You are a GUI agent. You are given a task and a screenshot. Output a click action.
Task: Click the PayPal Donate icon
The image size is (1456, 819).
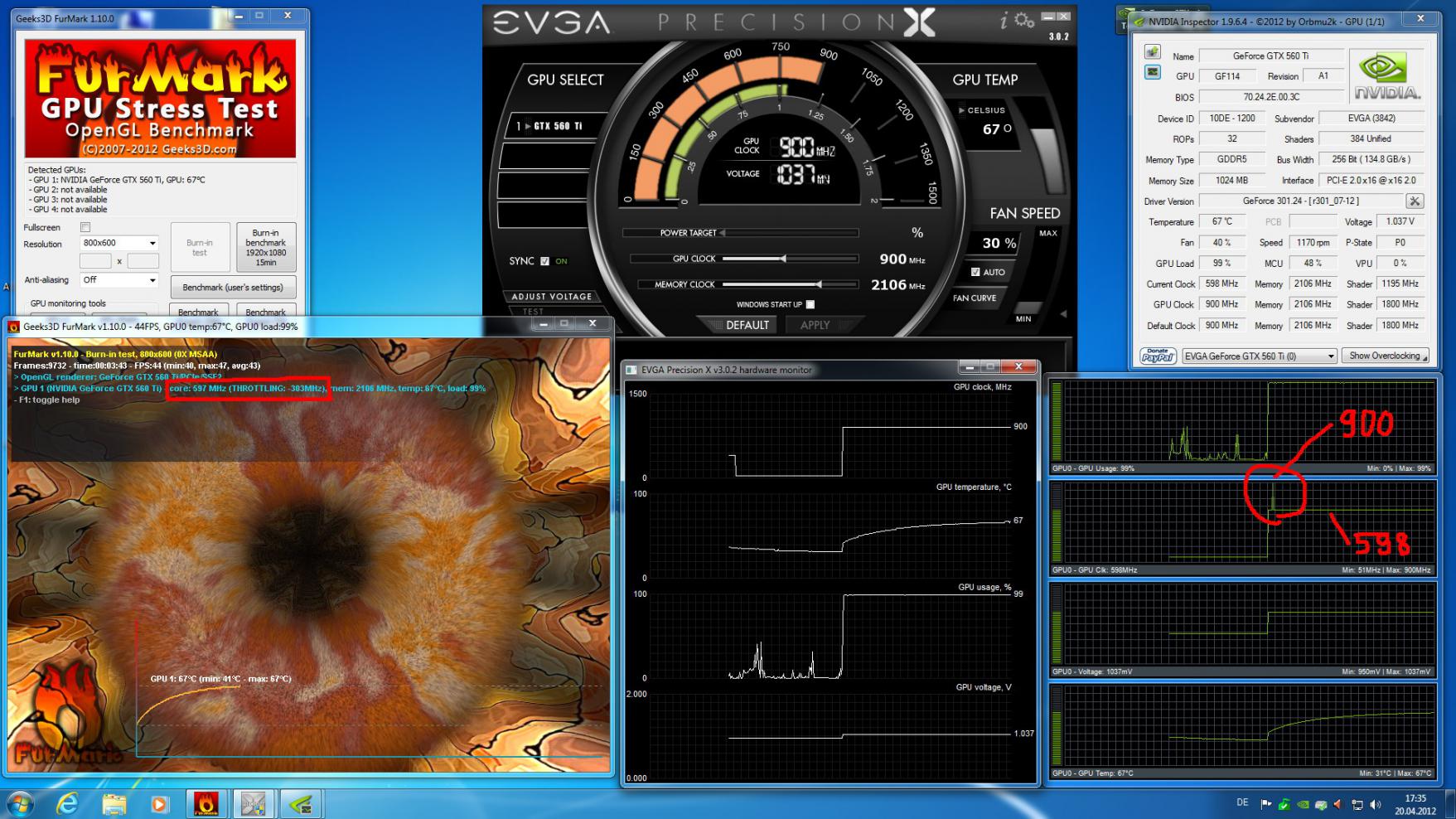(x=1158, y=356)
